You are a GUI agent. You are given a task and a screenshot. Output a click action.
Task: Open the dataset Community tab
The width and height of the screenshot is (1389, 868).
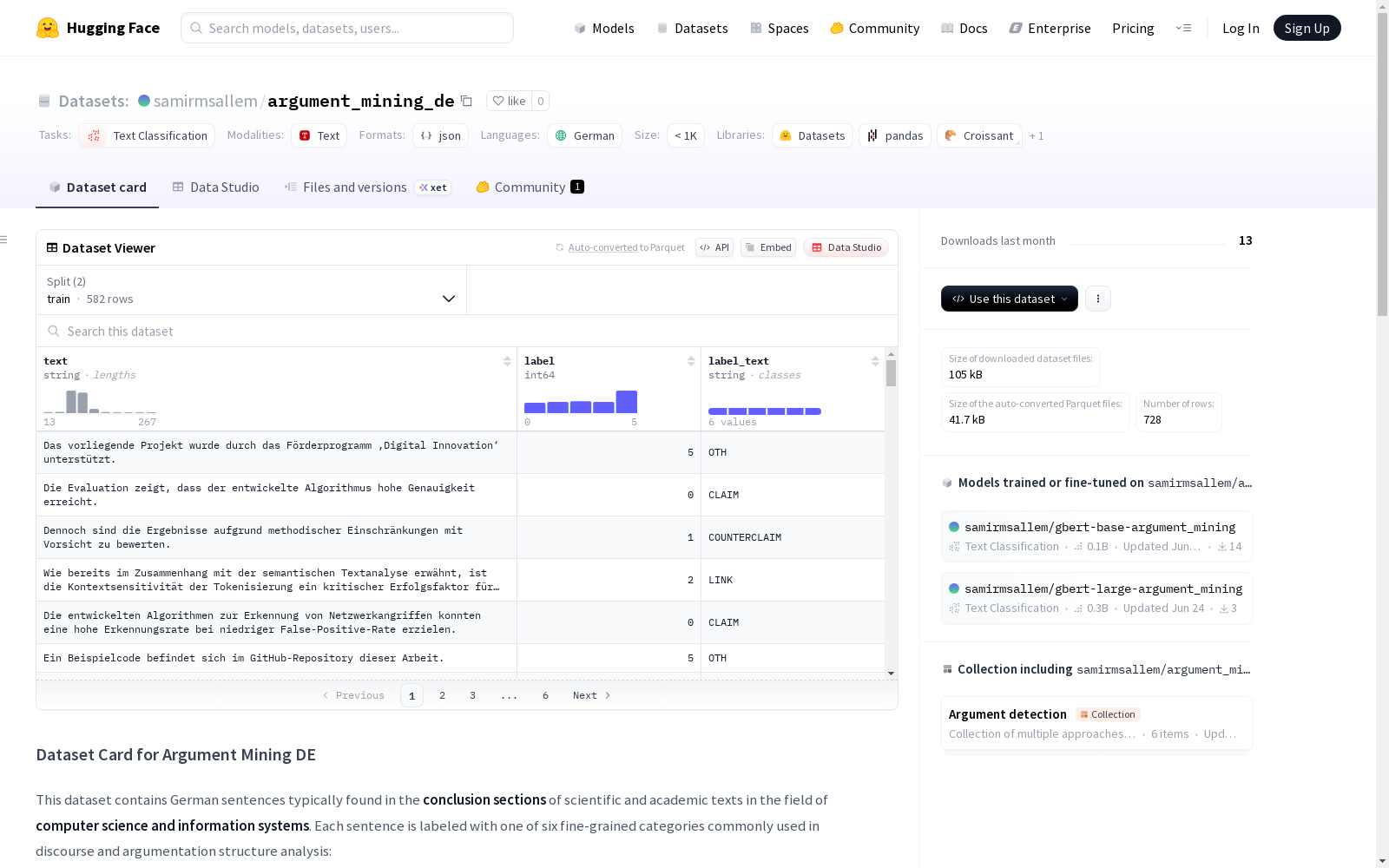pos(530,187)
